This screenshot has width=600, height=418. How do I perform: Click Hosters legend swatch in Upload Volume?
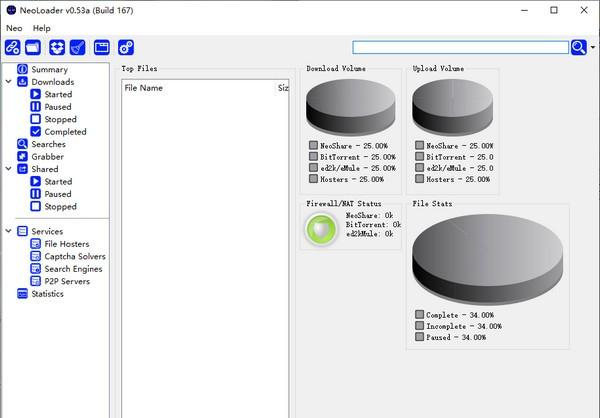(419, 178)
